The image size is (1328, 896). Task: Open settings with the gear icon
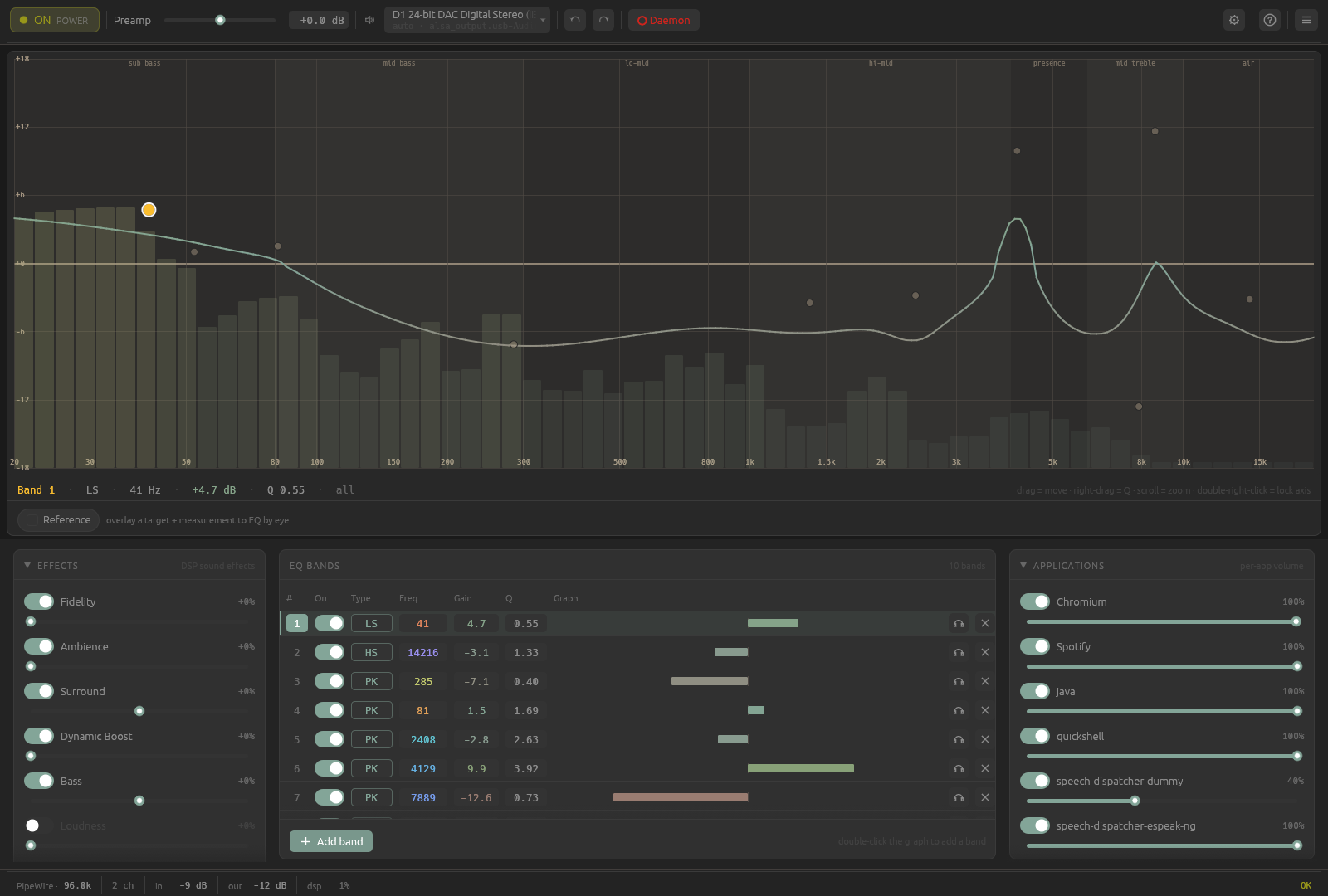1234,20
